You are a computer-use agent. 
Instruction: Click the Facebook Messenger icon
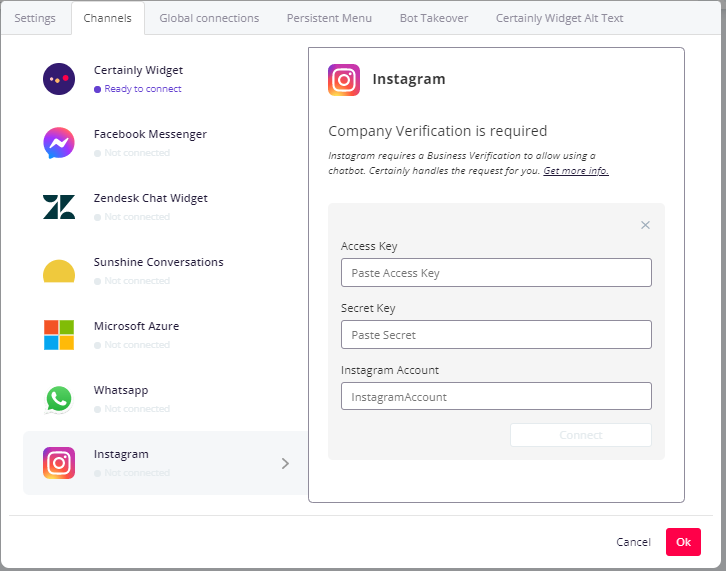tap(59, 143)
